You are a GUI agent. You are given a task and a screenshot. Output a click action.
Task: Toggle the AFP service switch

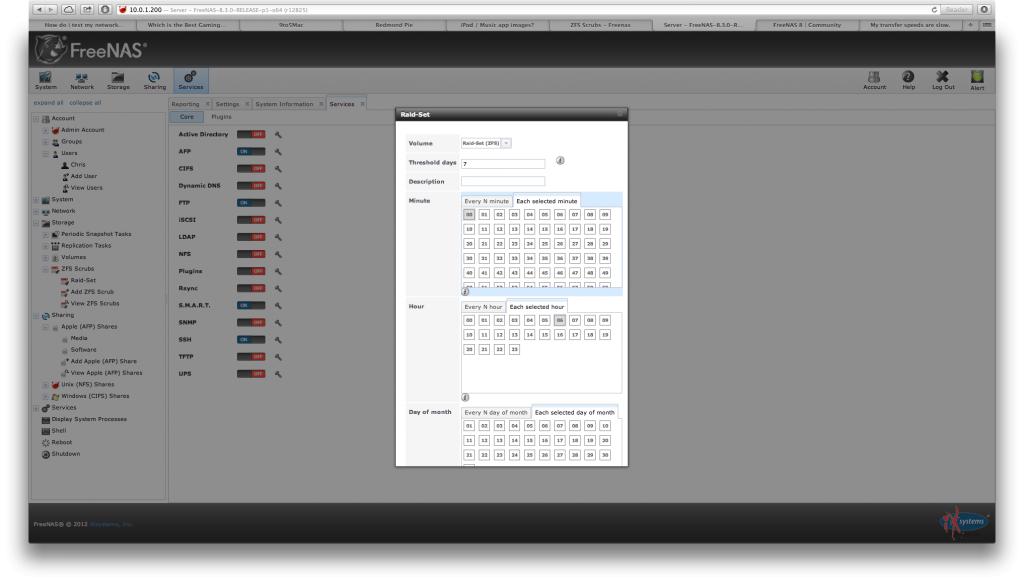click(x=251, y=151)
